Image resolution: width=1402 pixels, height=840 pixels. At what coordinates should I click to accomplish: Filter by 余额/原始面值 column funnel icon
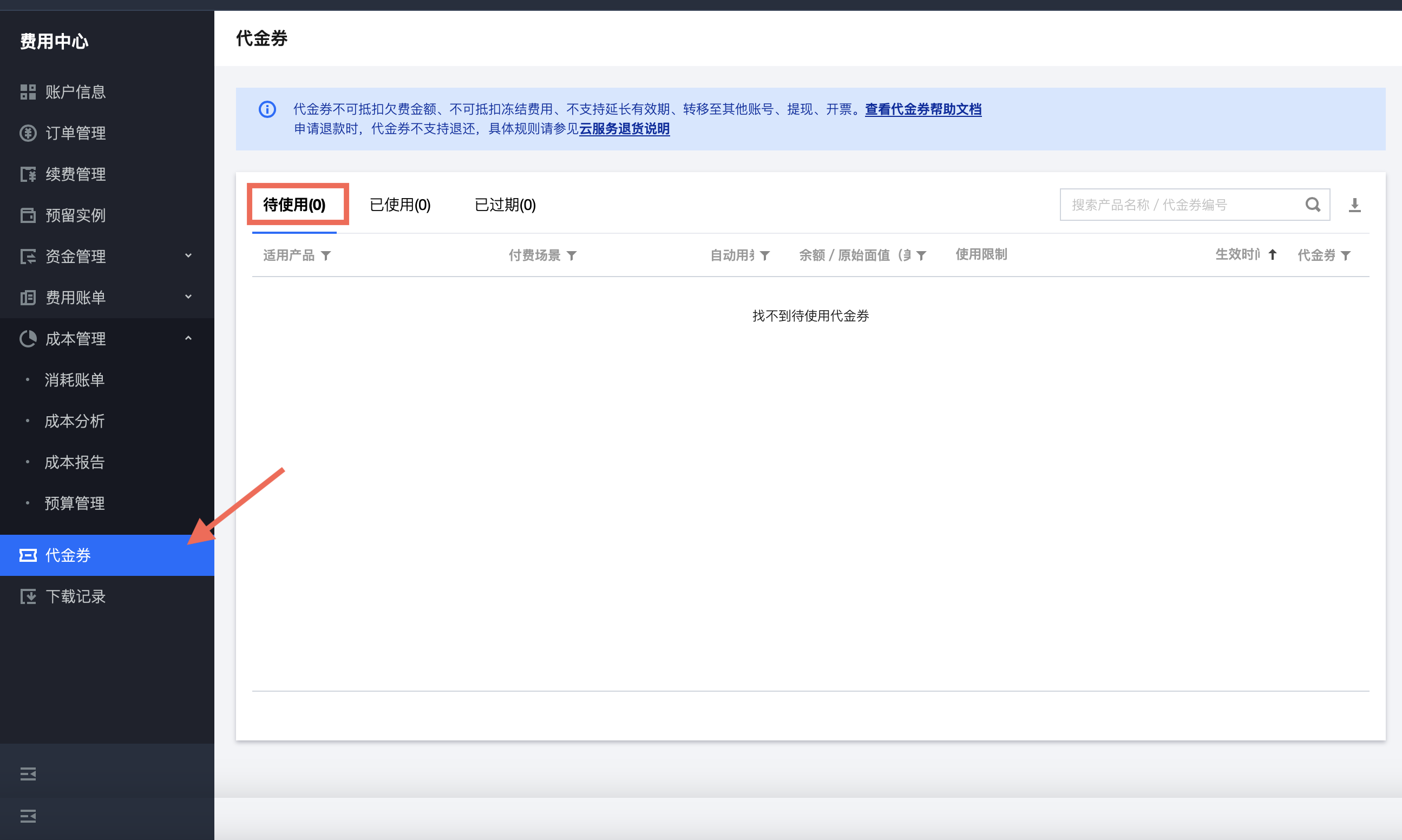921,256
